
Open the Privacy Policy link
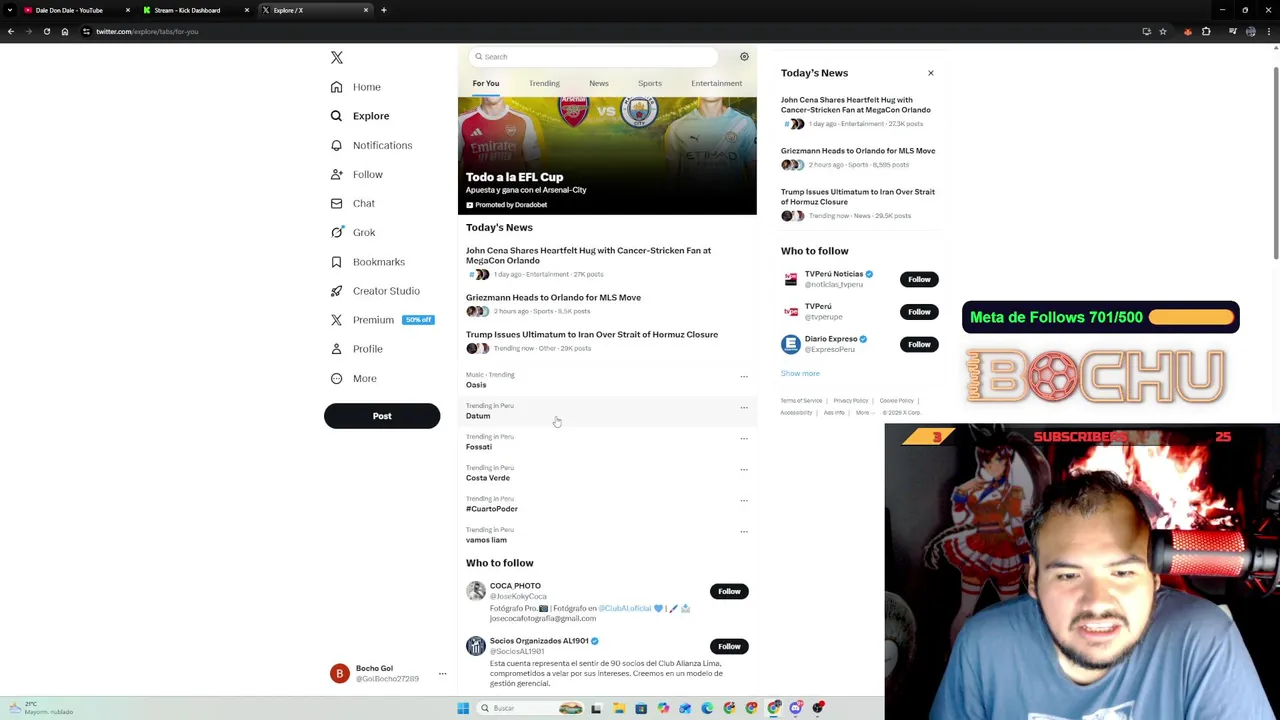851,401
